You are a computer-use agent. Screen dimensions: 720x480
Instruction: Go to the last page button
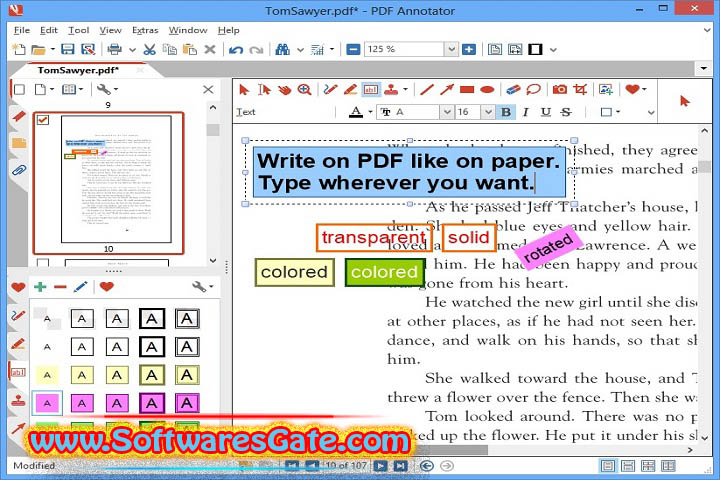[x=401, y=466]
